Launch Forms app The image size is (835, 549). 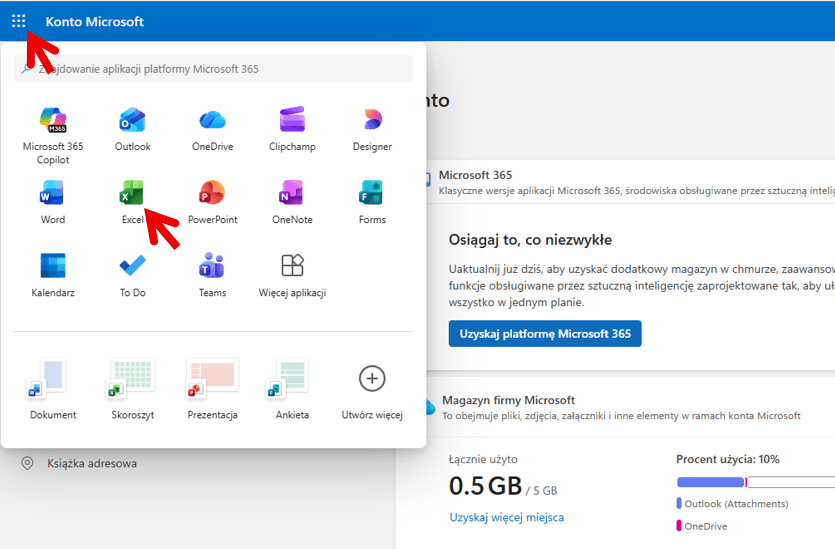tap(372, 202)
